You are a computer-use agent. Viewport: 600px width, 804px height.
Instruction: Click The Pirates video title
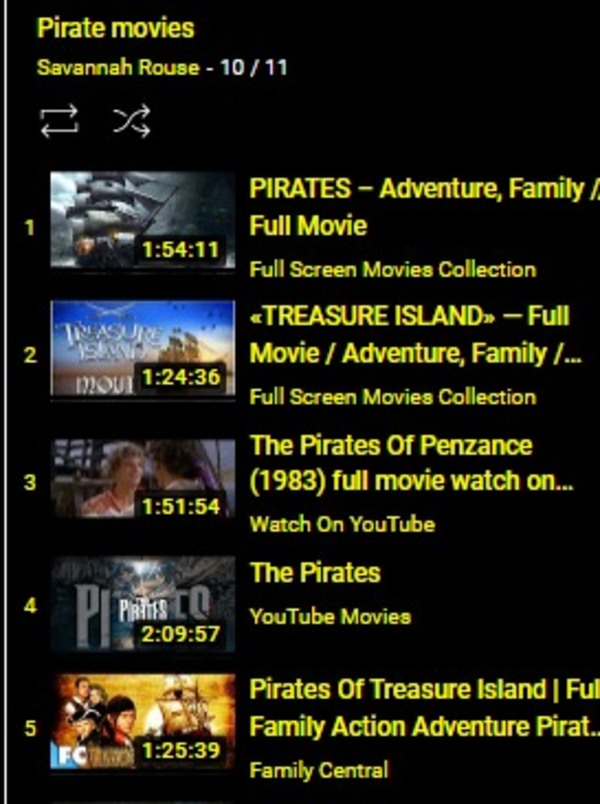click(315, 572)
